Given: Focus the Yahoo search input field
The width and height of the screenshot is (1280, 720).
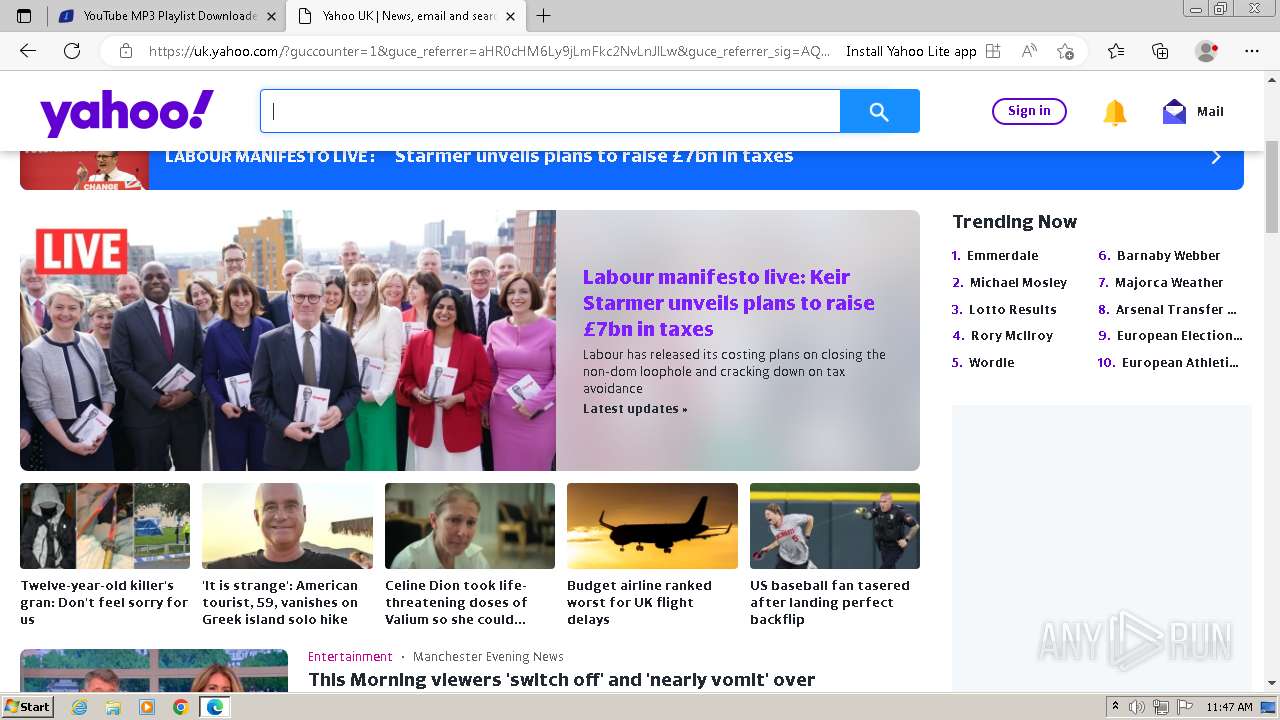Looking at the screenshot, I should tap(550, 111).
